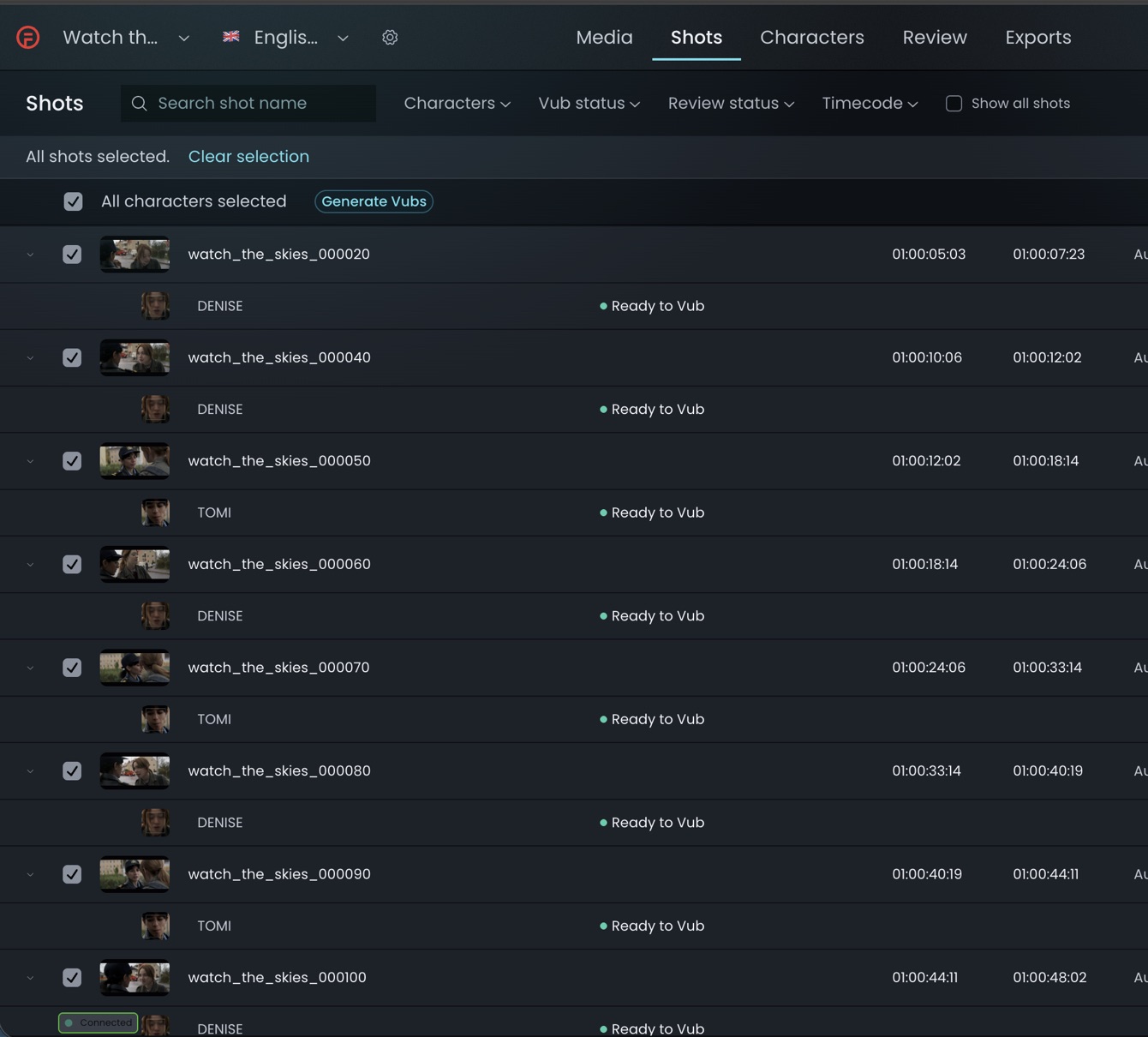This screenshot has width=1148, height=1037.
Task: Collapse shot watch_the_skies_000050 row
Action: click(x=30, y=461)
